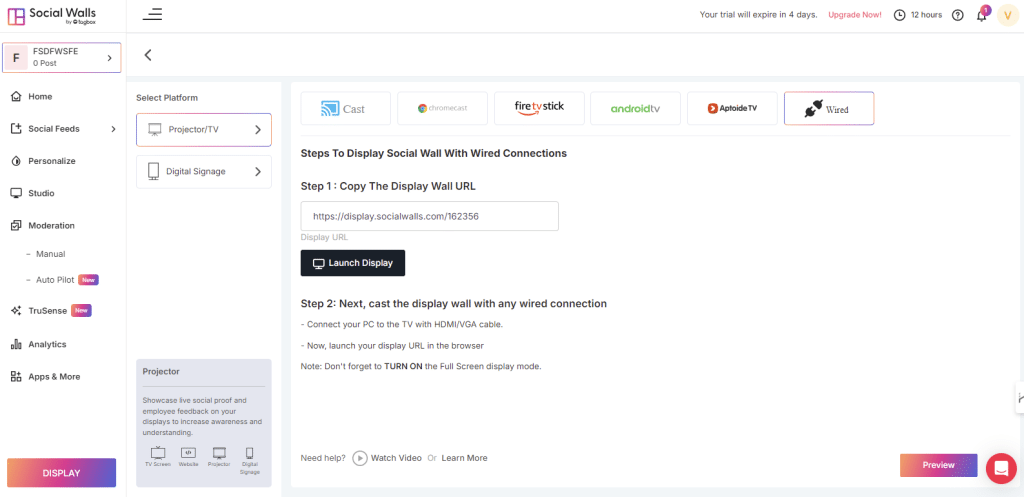The image size is (1024, 497).
Task: Click the clock icon beside 12 hours
Action: [899, 15]
